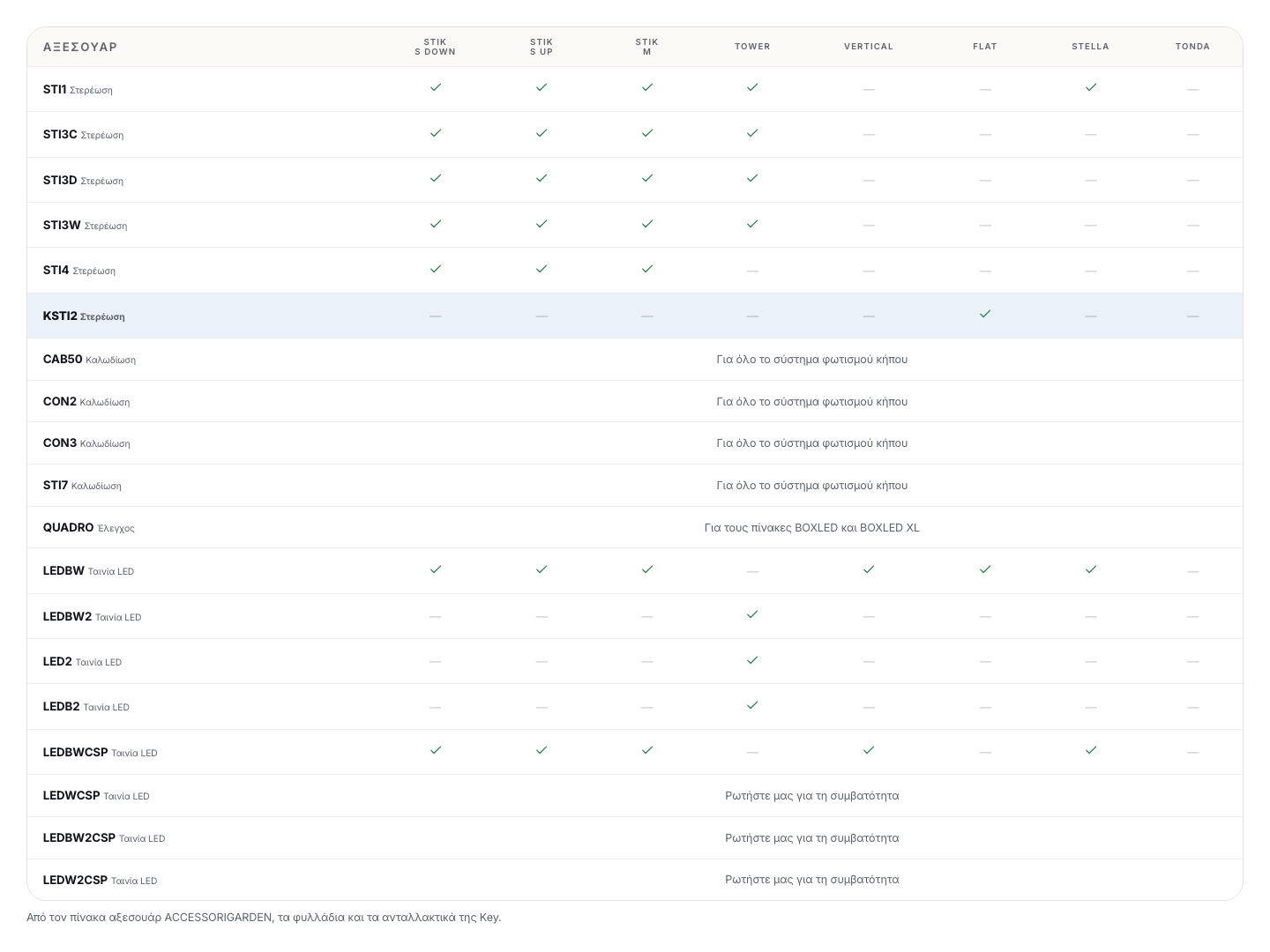Select the LEDBWCSP checkmark under STELLA
The image size is (1270, 952).
point(1091,750)
